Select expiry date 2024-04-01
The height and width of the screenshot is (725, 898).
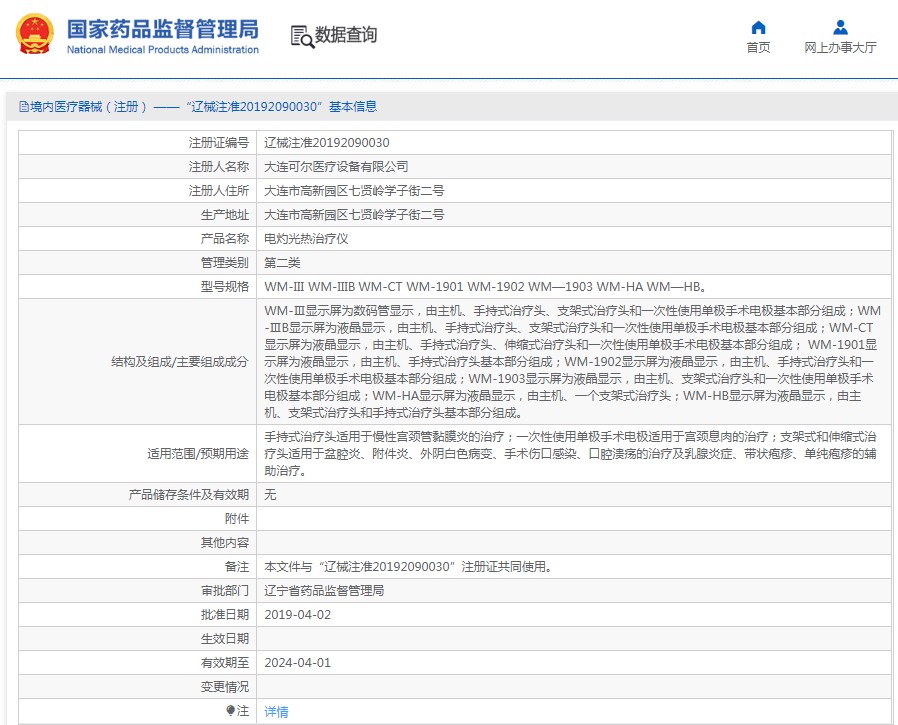click(298, 663)
